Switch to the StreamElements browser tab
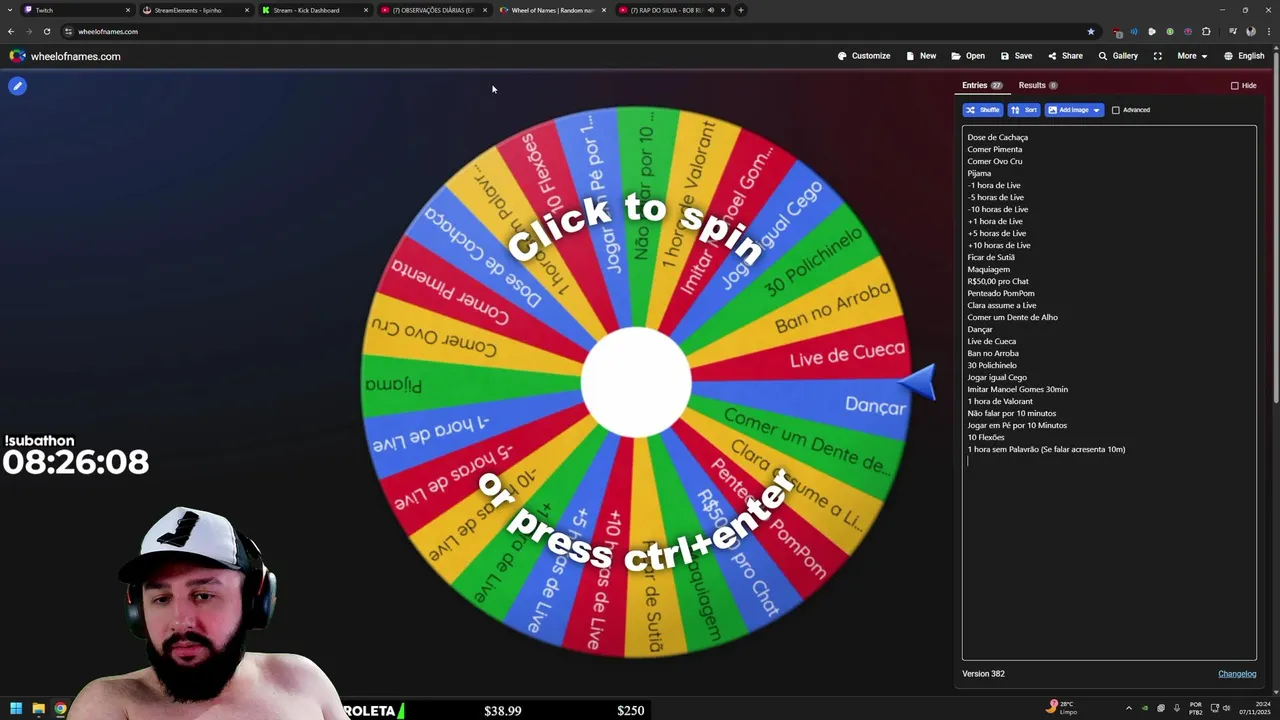The image size is (1280, 720). click(x=195, y=10)
